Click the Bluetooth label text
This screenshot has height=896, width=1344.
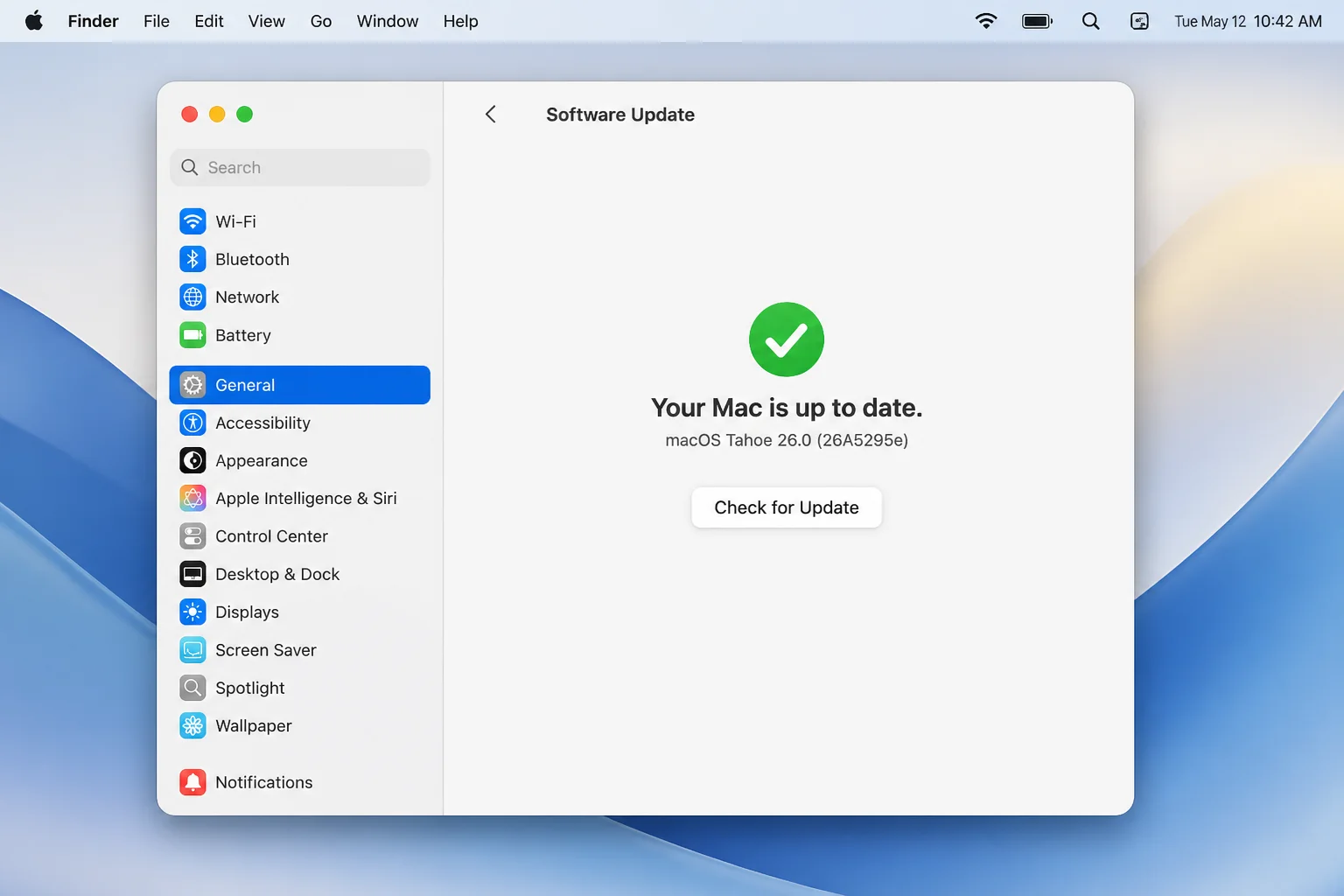pos(252,259)
